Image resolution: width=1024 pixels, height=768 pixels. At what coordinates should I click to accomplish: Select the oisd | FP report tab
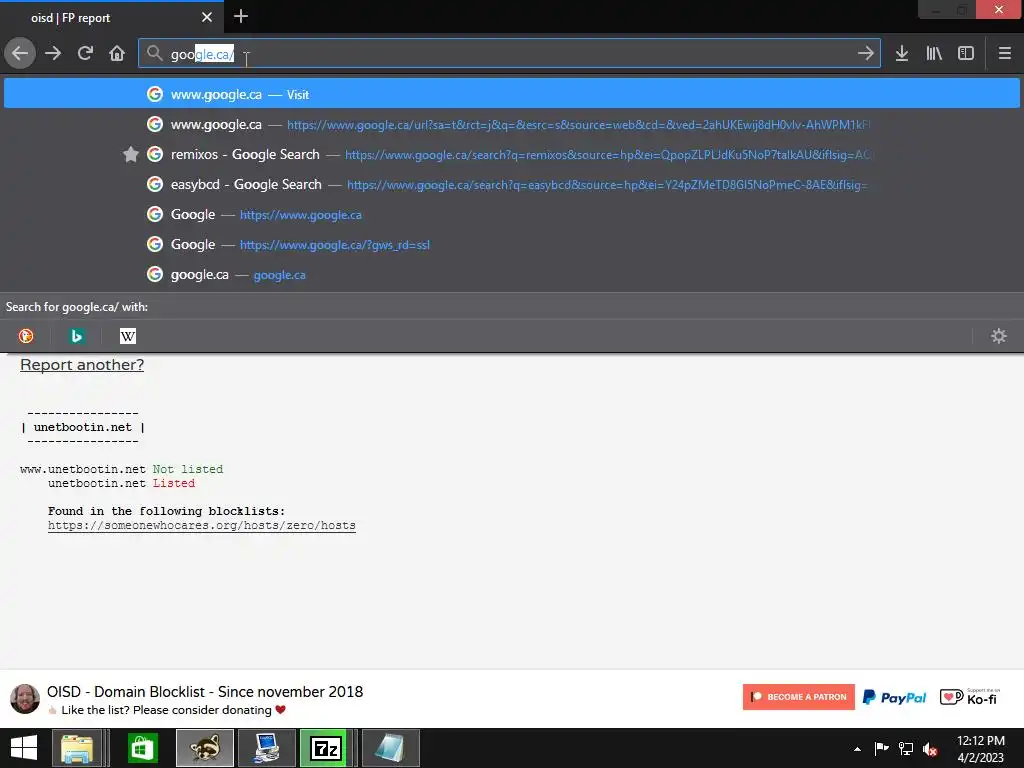pos(111,18)
